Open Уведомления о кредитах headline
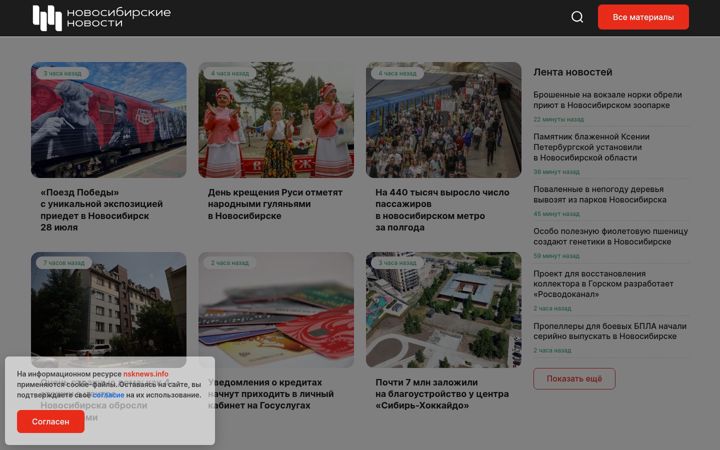Screen dimensions: 720x450 [273, 394]
